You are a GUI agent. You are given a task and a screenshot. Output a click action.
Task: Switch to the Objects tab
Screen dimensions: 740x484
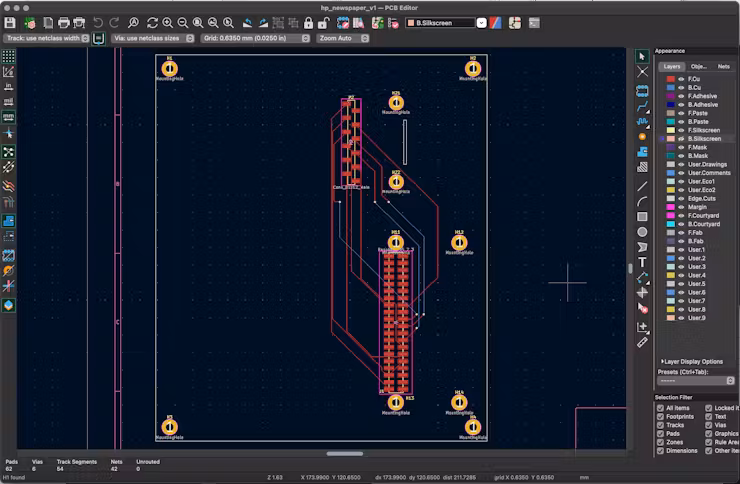[x=699, y=66]
